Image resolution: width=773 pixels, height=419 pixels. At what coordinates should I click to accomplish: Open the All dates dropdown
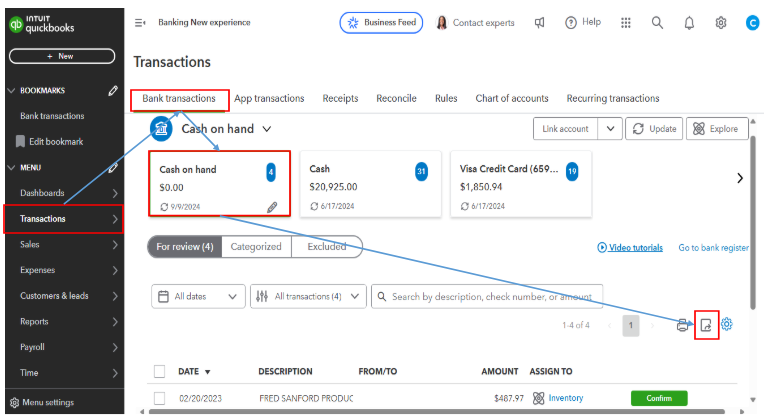tap(198, 296)
